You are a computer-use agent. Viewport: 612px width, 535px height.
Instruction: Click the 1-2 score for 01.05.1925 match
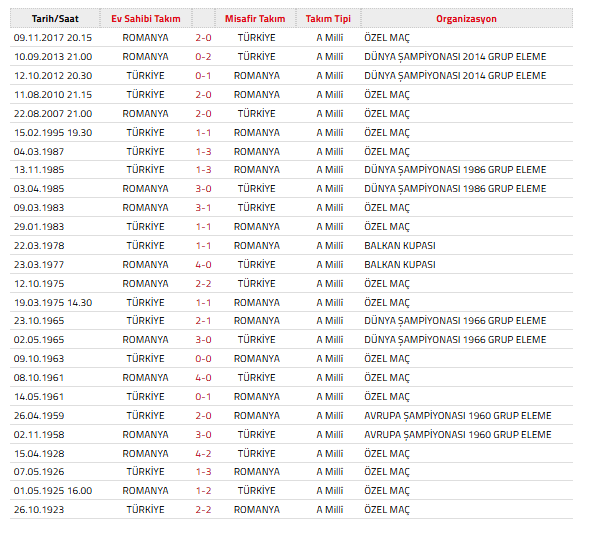(203, 491)
